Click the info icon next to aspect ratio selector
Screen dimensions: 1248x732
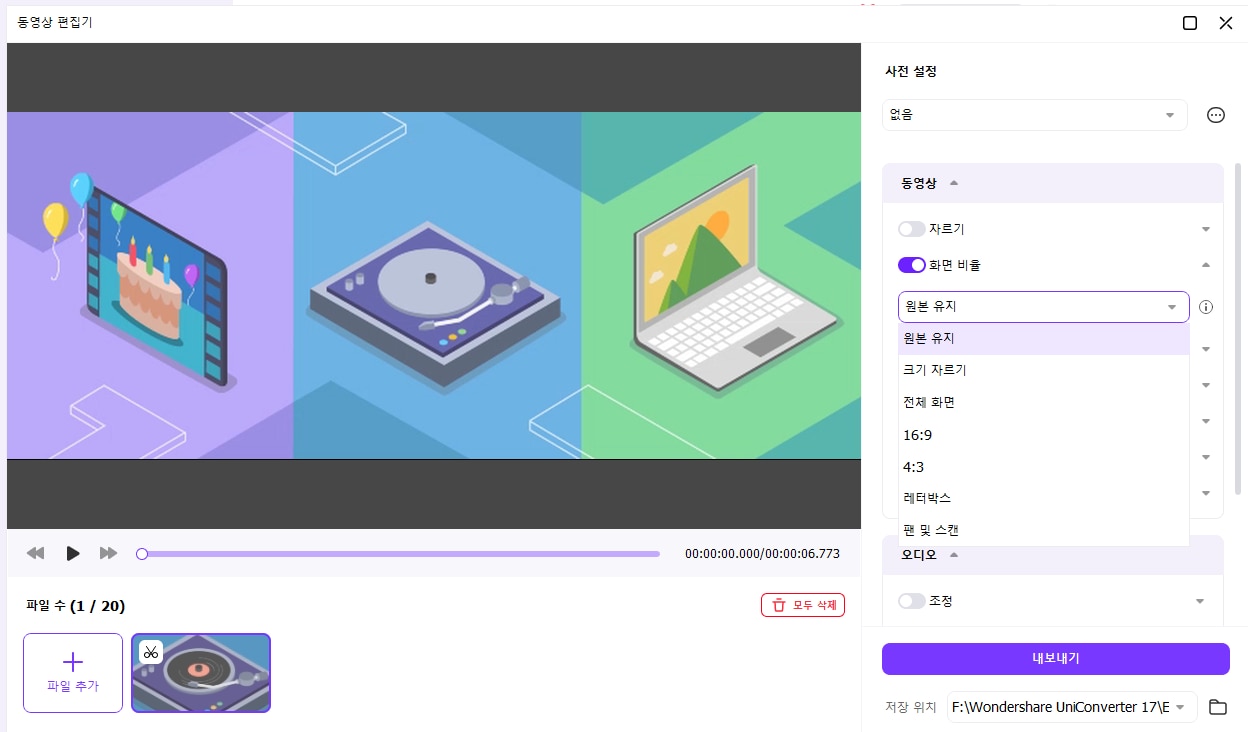pos(1206,307)
